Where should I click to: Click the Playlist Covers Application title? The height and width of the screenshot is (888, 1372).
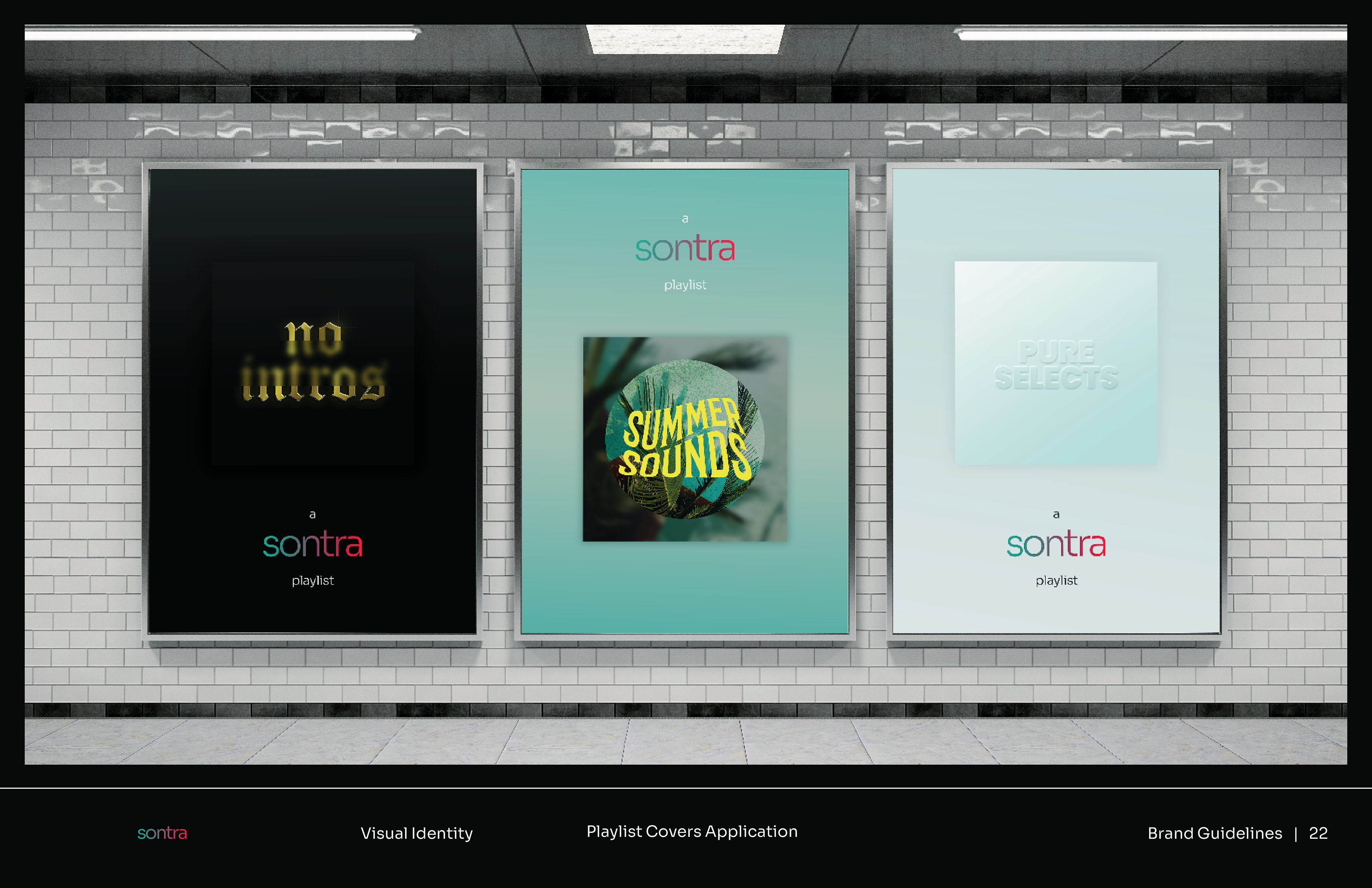pyautogui.click(x=692, y=832)
